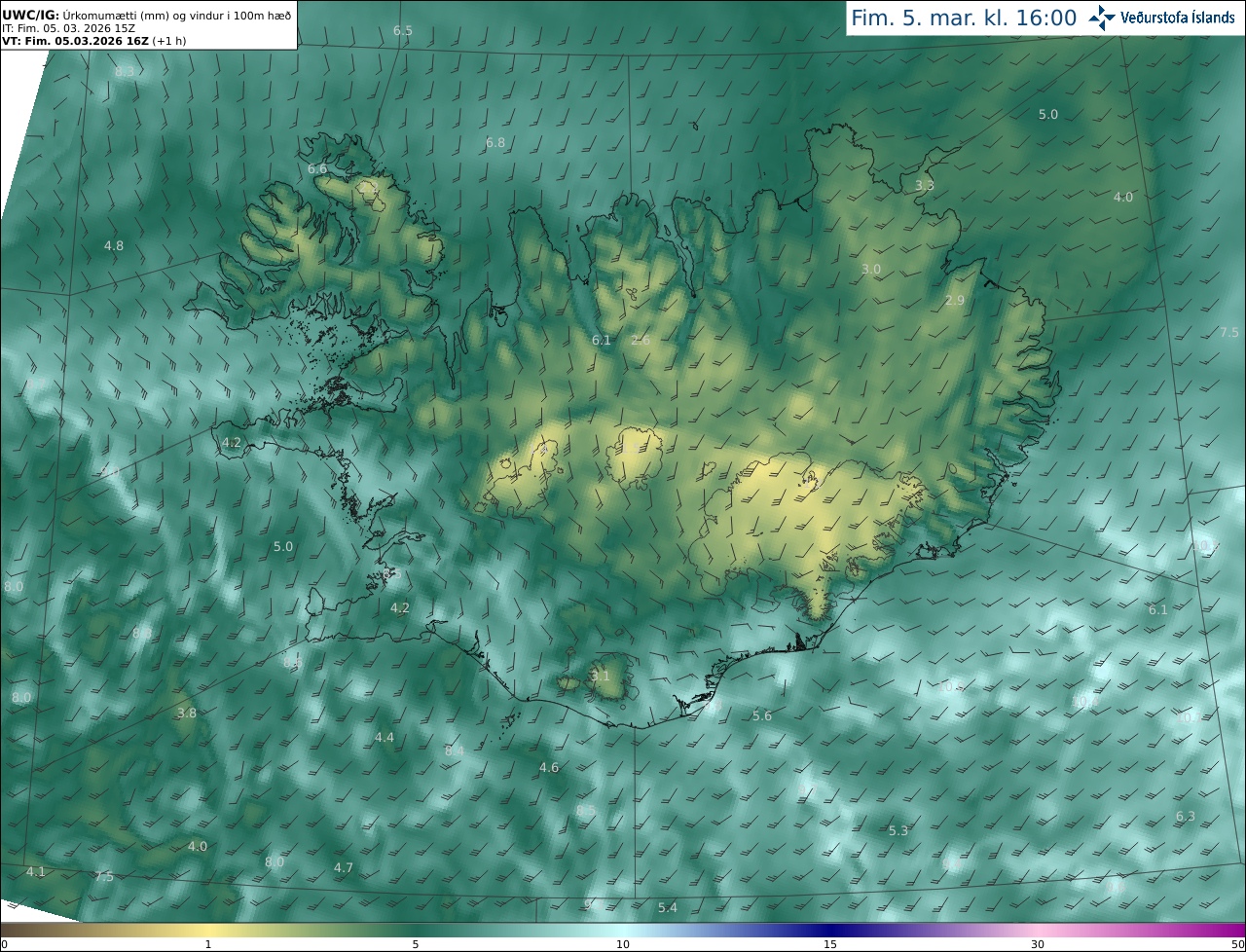Click the 'UWC/IG: Úrkomumætti (mm)' title line
The image size is (1246, 952).
pyautogui.click(x=147, y=16)
